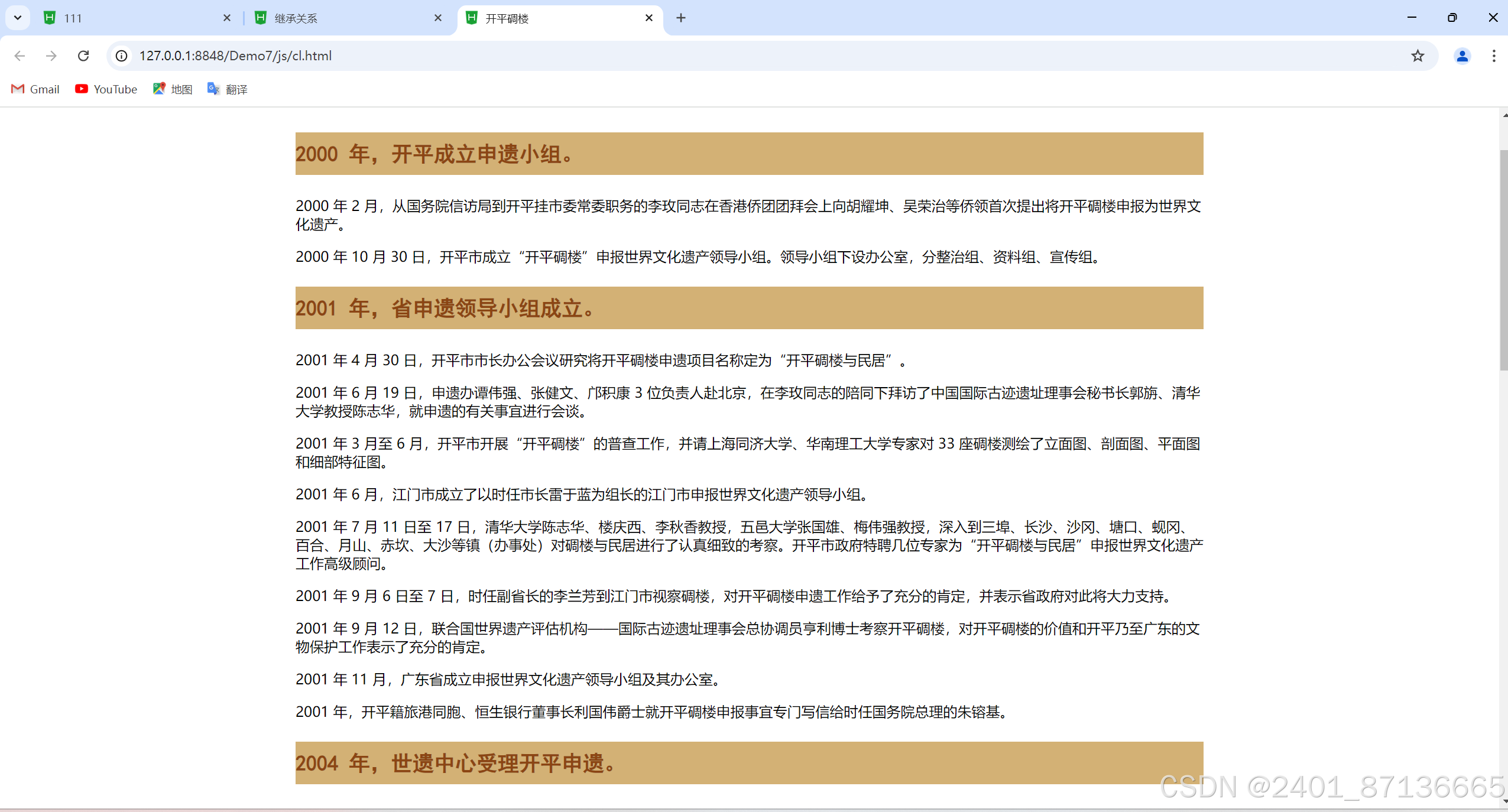Reload the current page
The height and width of the screenshot is (812, 1508).
click(83, 56)
